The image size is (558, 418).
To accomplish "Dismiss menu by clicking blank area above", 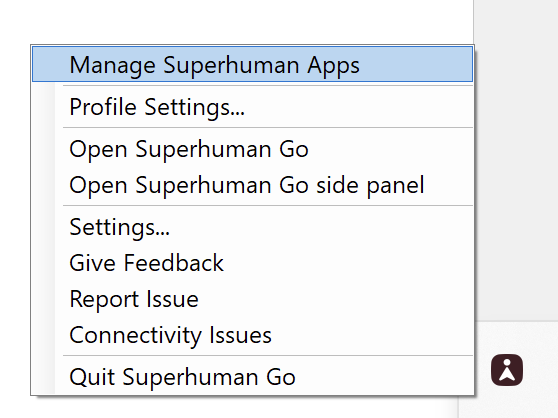I will [x=235, y=21].
